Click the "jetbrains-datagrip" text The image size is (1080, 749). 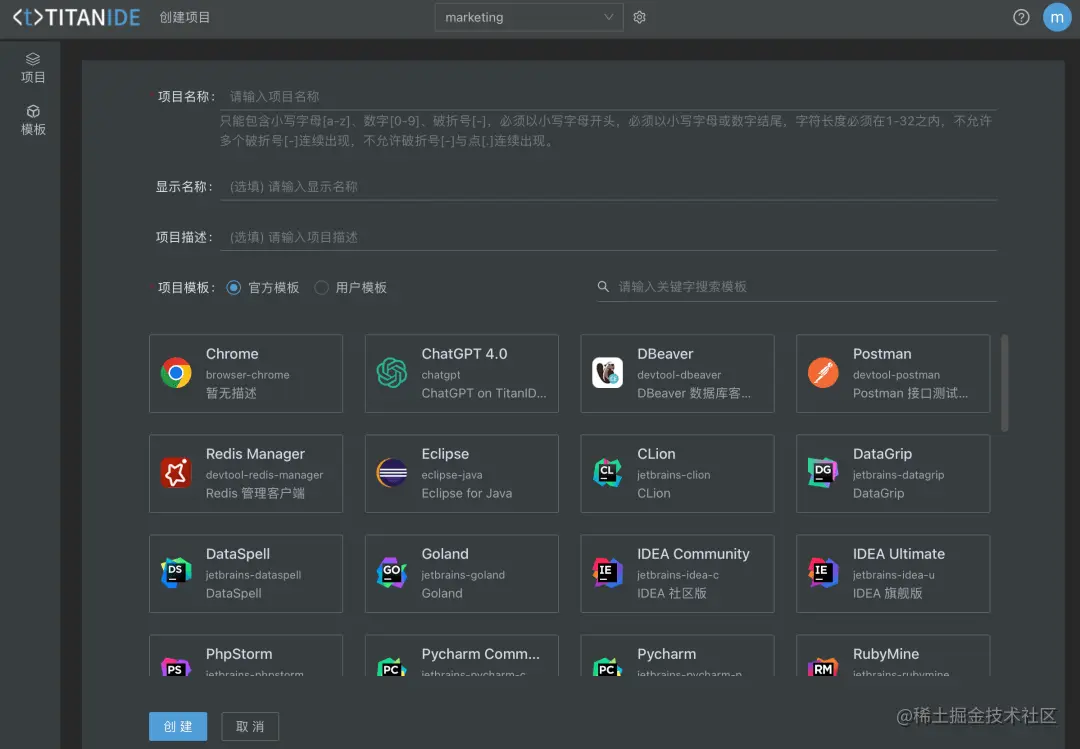(898, 475)
